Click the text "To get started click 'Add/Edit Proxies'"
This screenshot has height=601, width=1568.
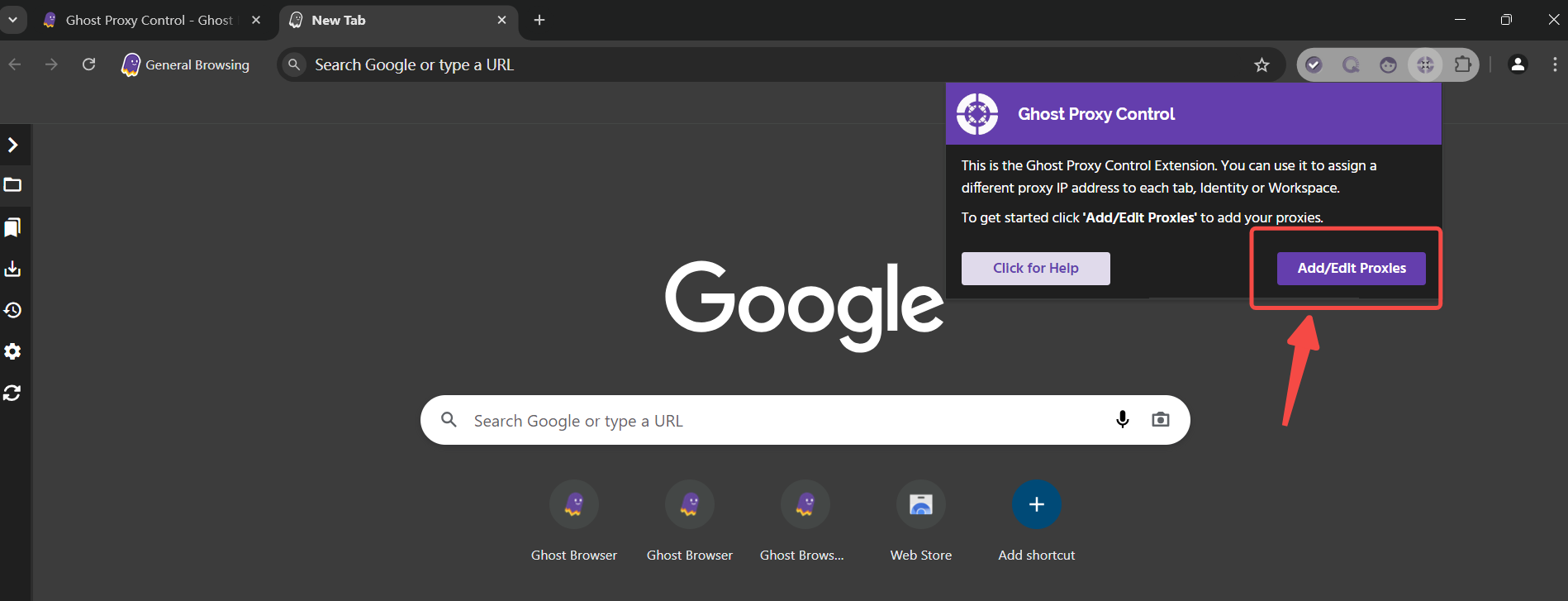[x=1079, y=218]
